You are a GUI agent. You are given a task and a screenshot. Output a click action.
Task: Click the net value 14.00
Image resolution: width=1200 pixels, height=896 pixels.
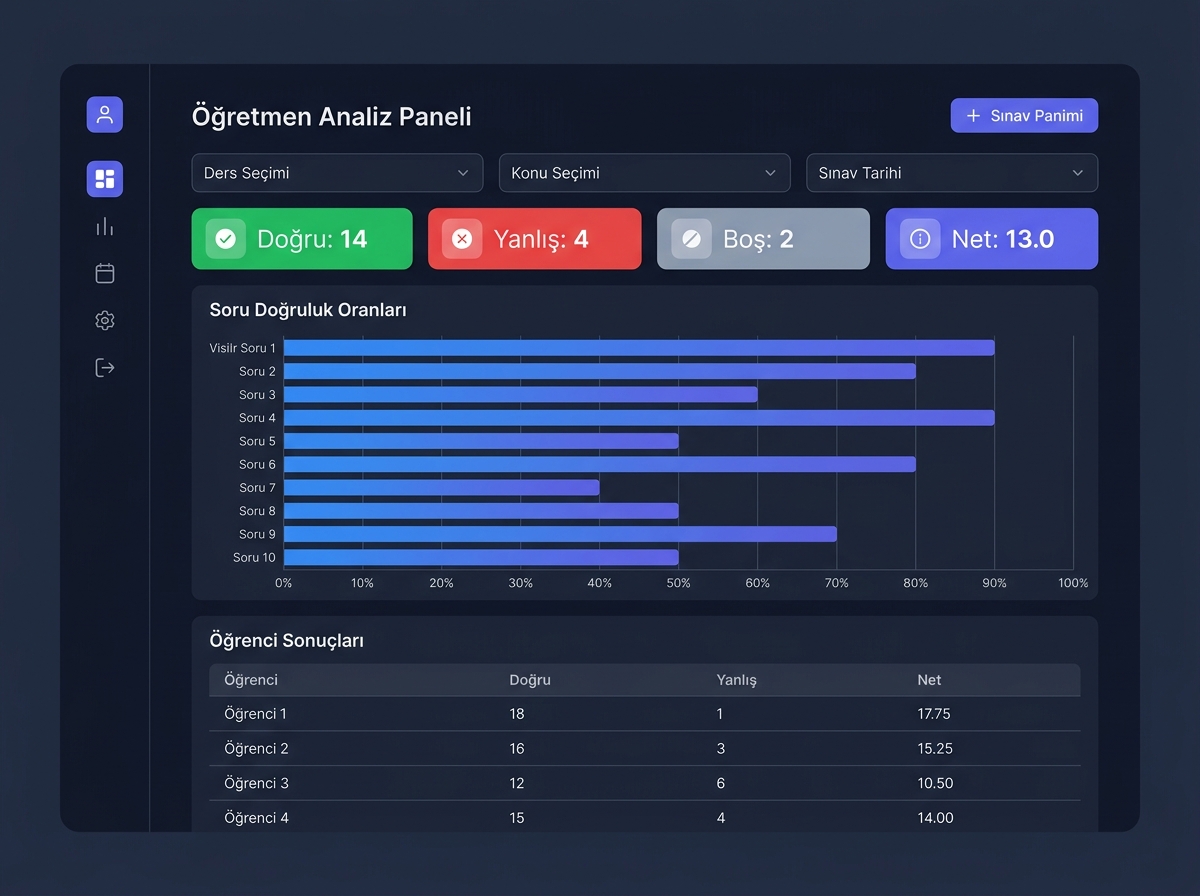coord(936,818)
